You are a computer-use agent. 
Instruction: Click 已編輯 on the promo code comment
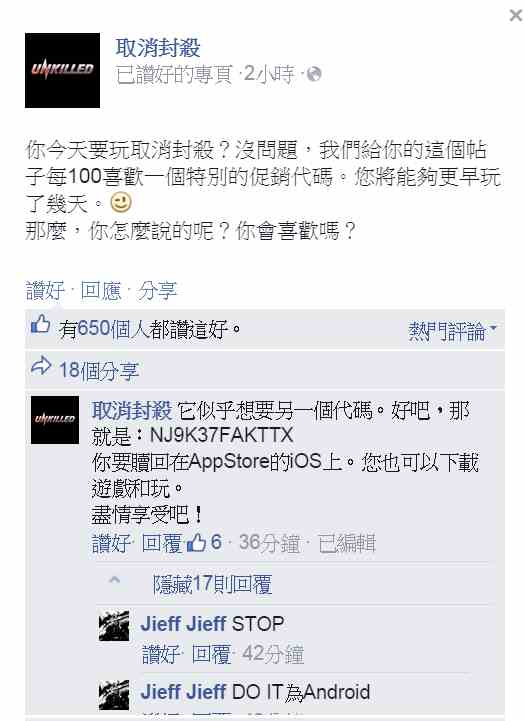(x=347, y=544)
